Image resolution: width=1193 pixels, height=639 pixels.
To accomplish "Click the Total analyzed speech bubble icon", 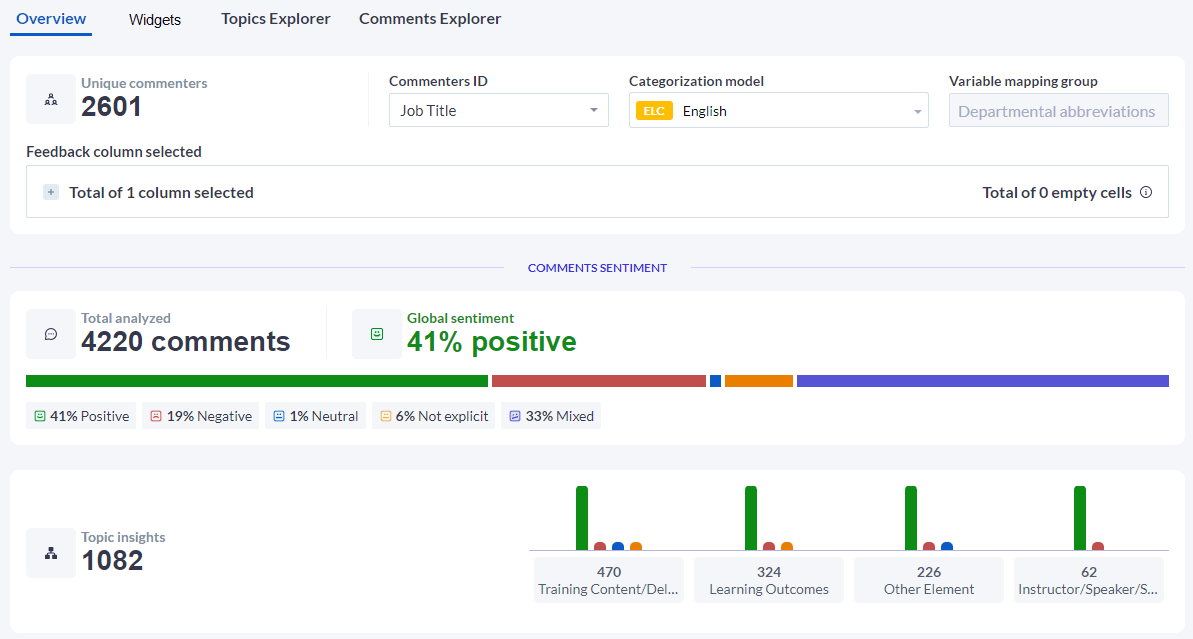I will point(51,334).
